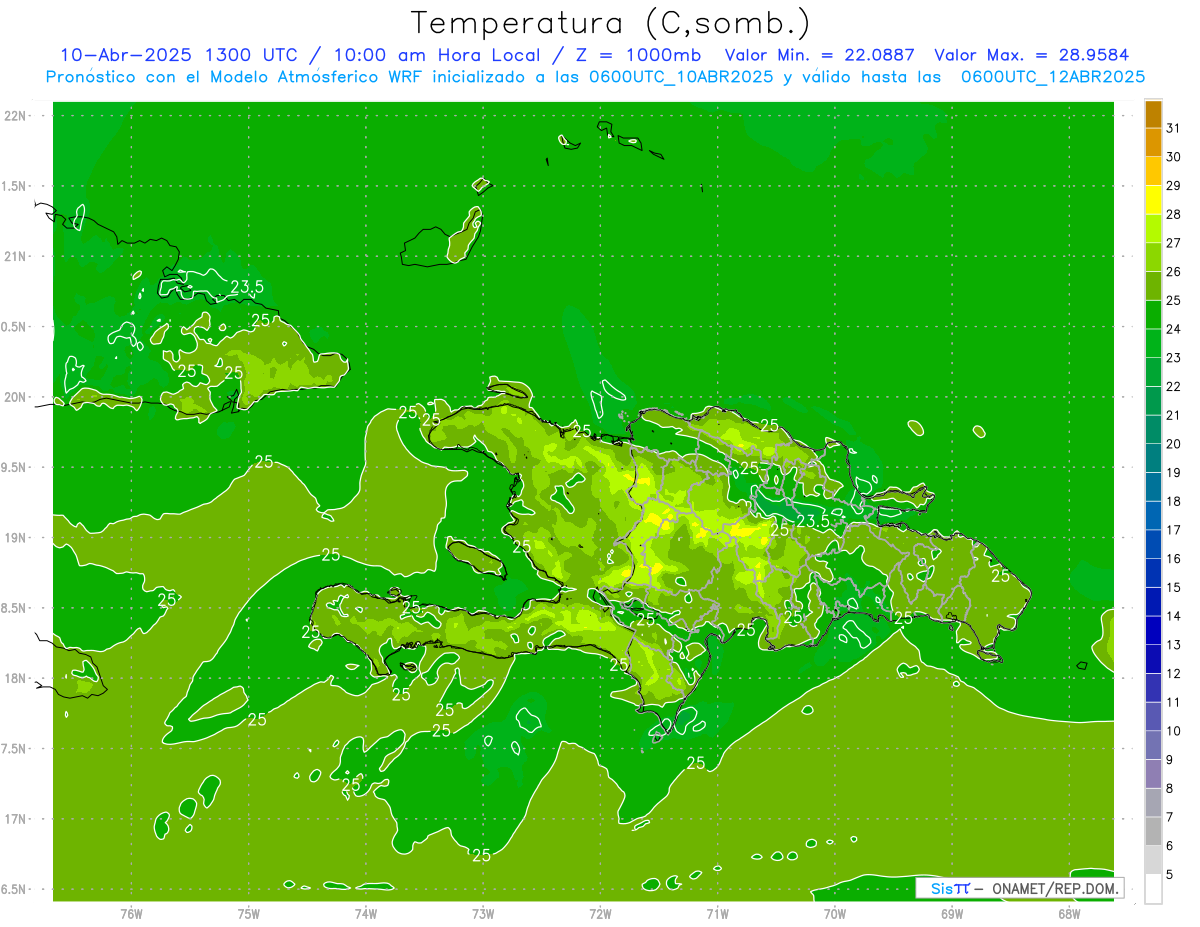This screenshot has height=927, width=1200.
Task: Click the "20" label on the color scale
Action: click(x=1174, y=444)
